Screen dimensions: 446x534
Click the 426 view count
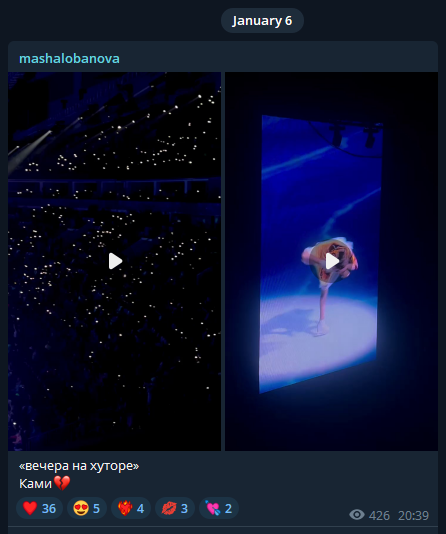coord(379,516)
